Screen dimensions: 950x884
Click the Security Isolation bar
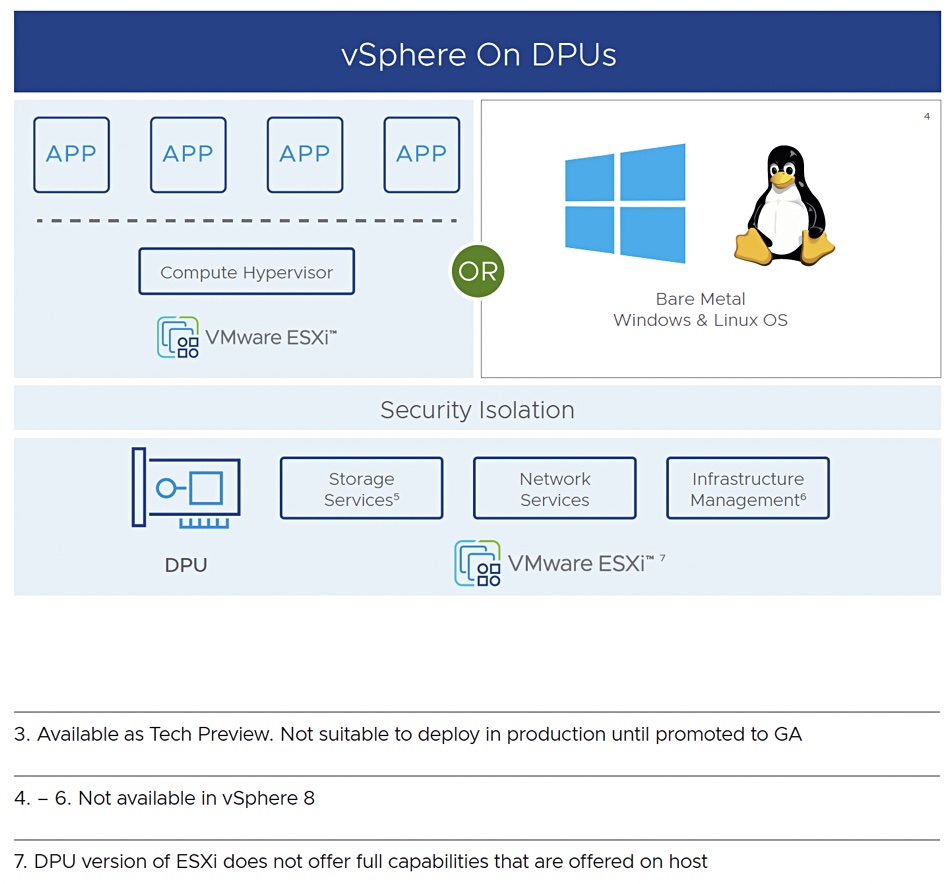coord(477,409)
